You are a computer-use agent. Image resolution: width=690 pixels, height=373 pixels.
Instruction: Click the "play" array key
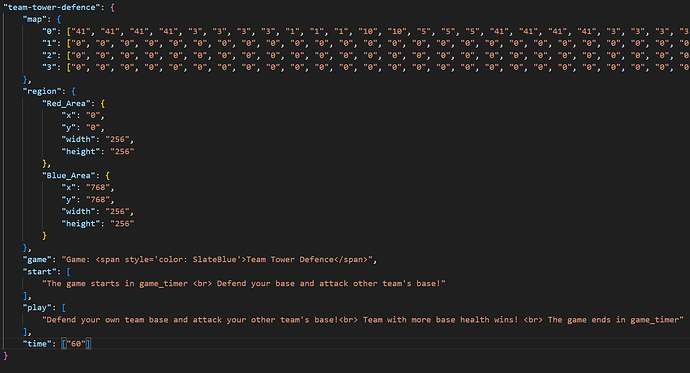(x=37, y=307)
